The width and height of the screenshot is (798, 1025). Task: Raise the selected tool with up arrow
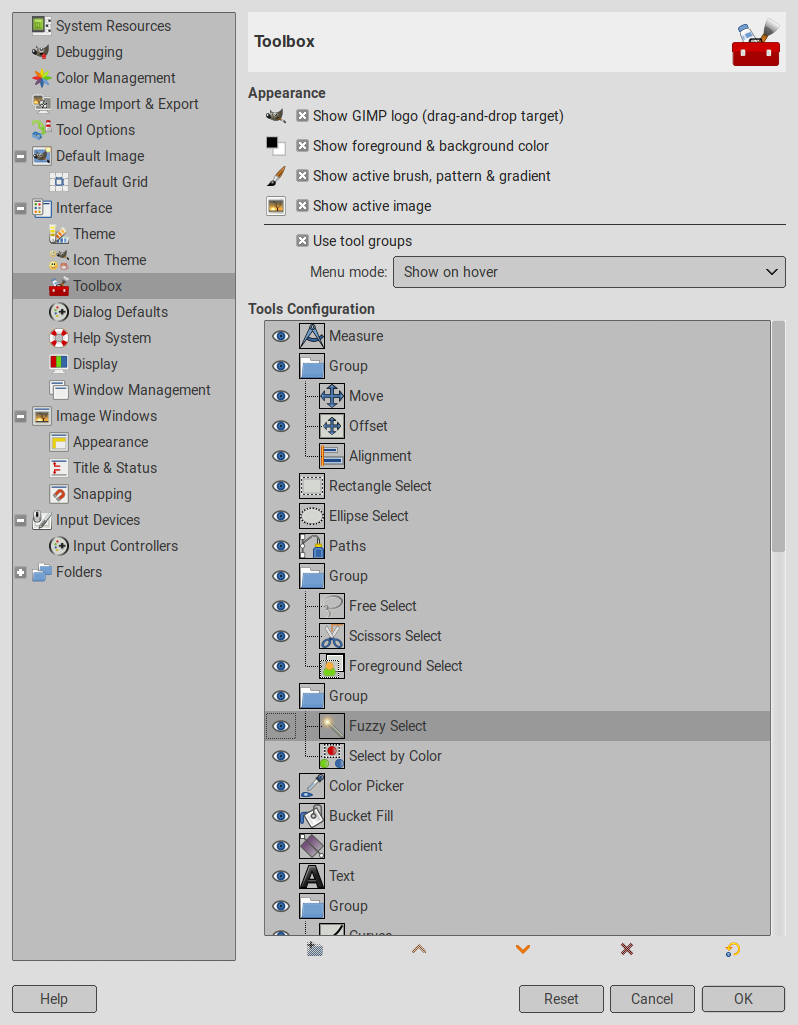(419, 949)
